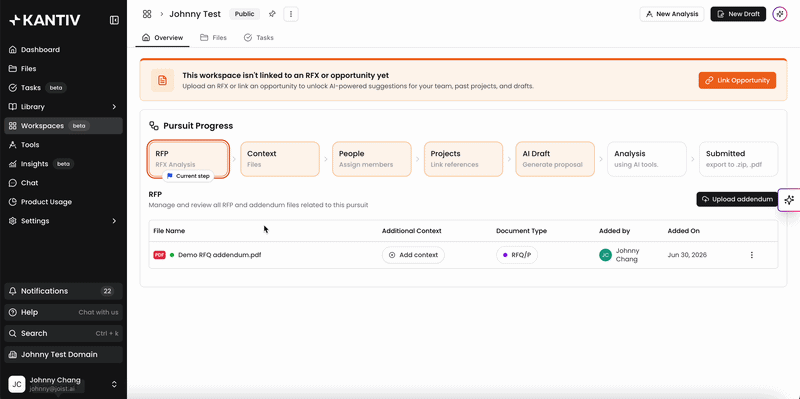Image resolution: width=800 pixels, height=399 pixels.
Task: Open row options for Demo RFQ addendum.pdf
Action: click(752, 255)
